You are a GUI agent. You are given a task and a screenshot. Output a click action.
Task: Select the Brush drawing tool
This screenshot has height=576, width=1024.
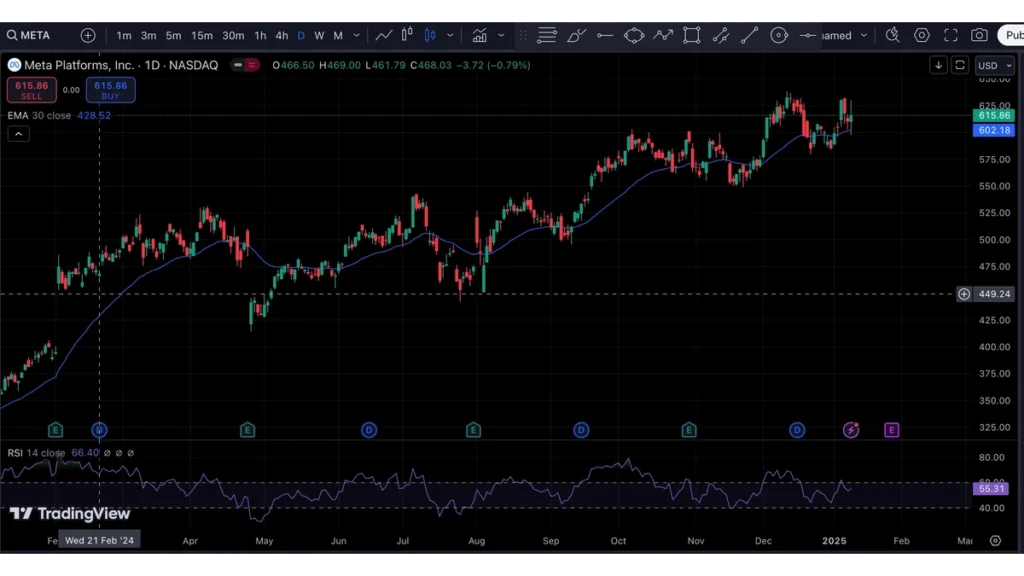tap(576, 35)
